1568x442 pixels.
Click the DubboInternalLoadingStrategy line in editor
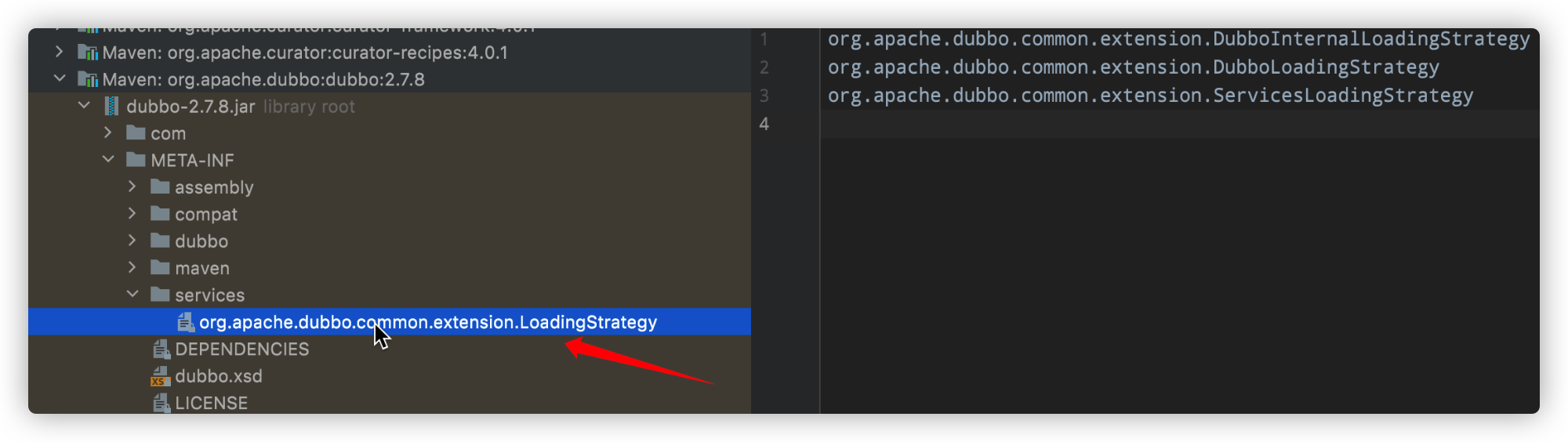(x=1178, y=39)
